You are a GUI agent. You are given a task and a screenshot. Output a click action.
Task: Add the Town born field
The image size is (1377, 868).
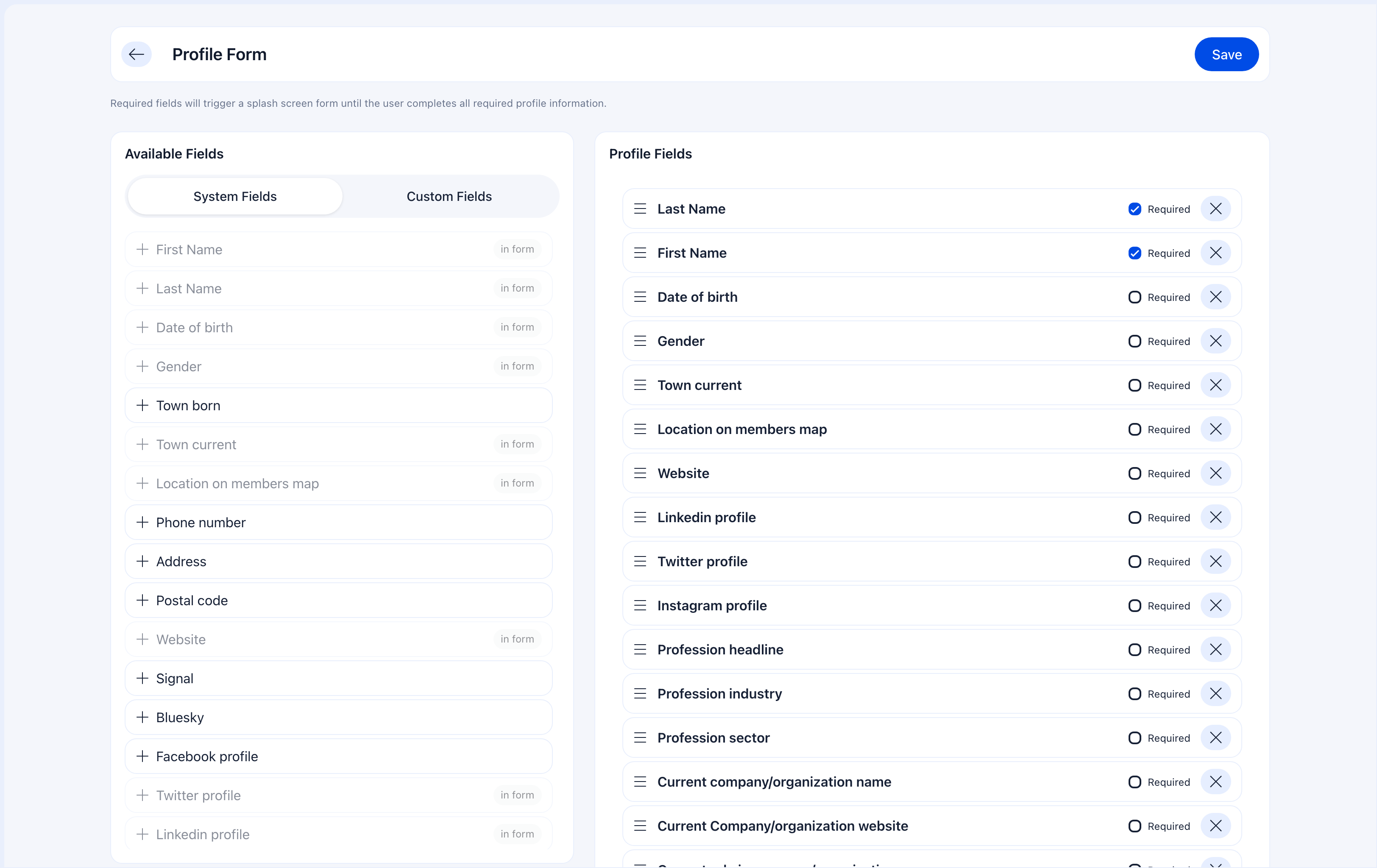142,405
